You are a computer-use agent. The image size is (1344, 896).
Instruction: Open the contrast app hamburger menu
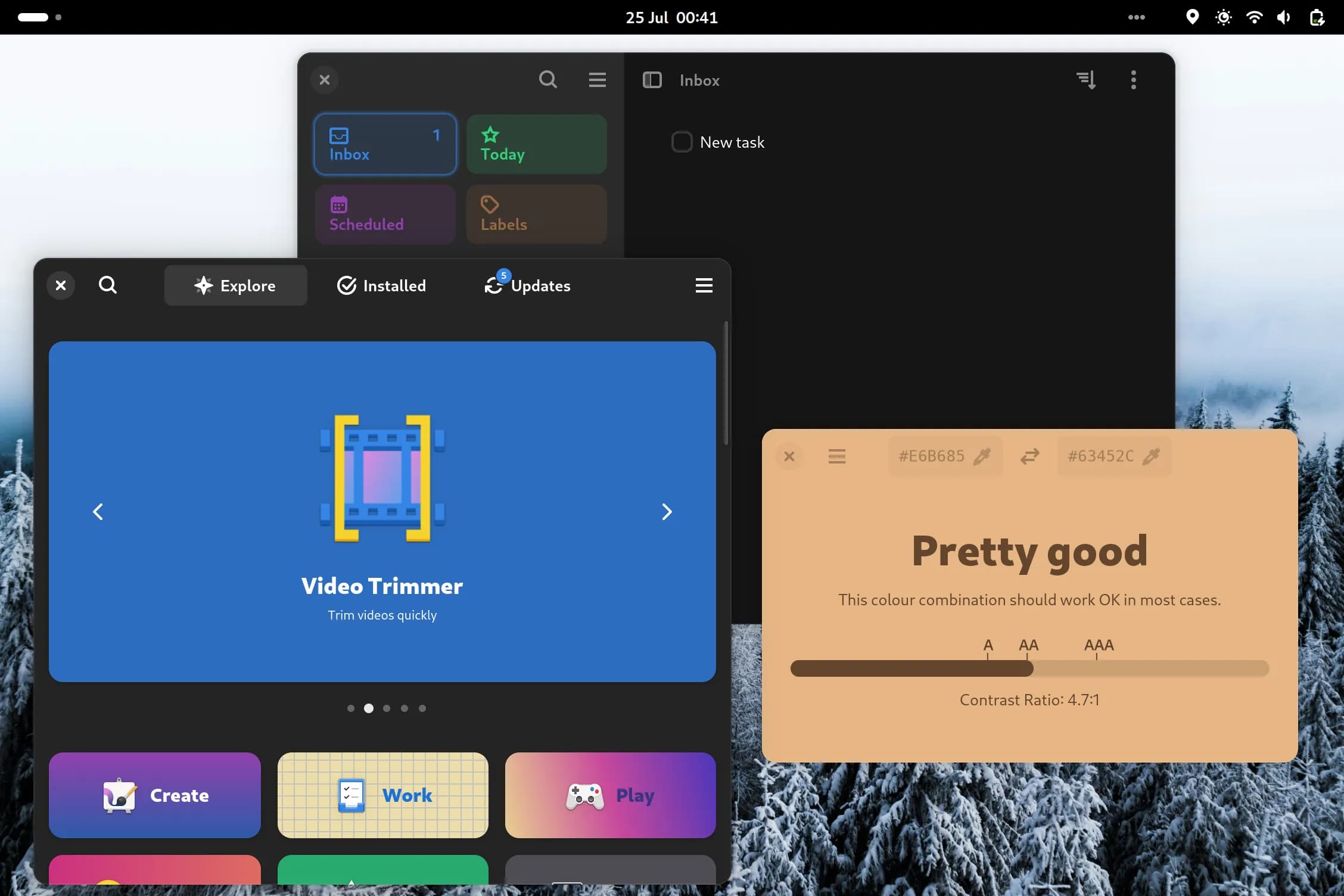[x=836, y=456]
